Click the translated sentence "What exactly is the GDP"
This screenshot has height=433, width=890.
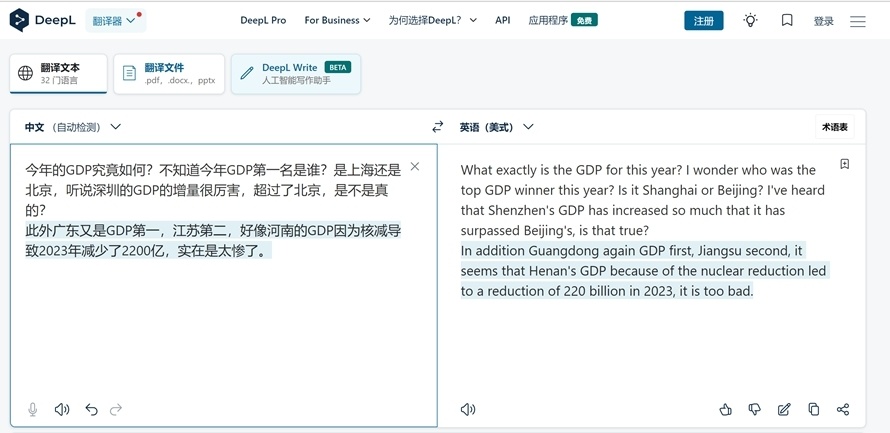click(x=572, y=170)
